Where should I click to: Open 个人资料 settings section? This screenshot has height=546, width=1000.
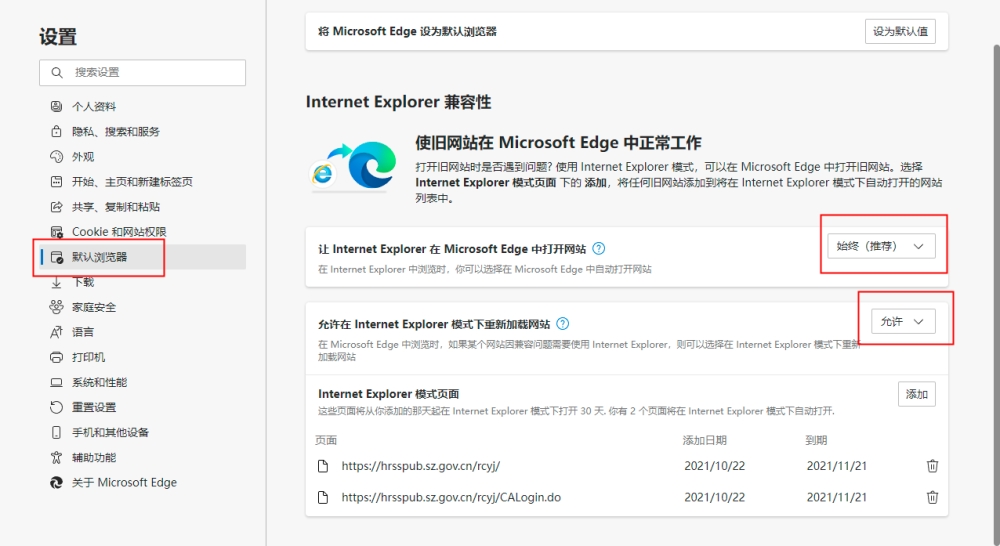tap(142, 106)
